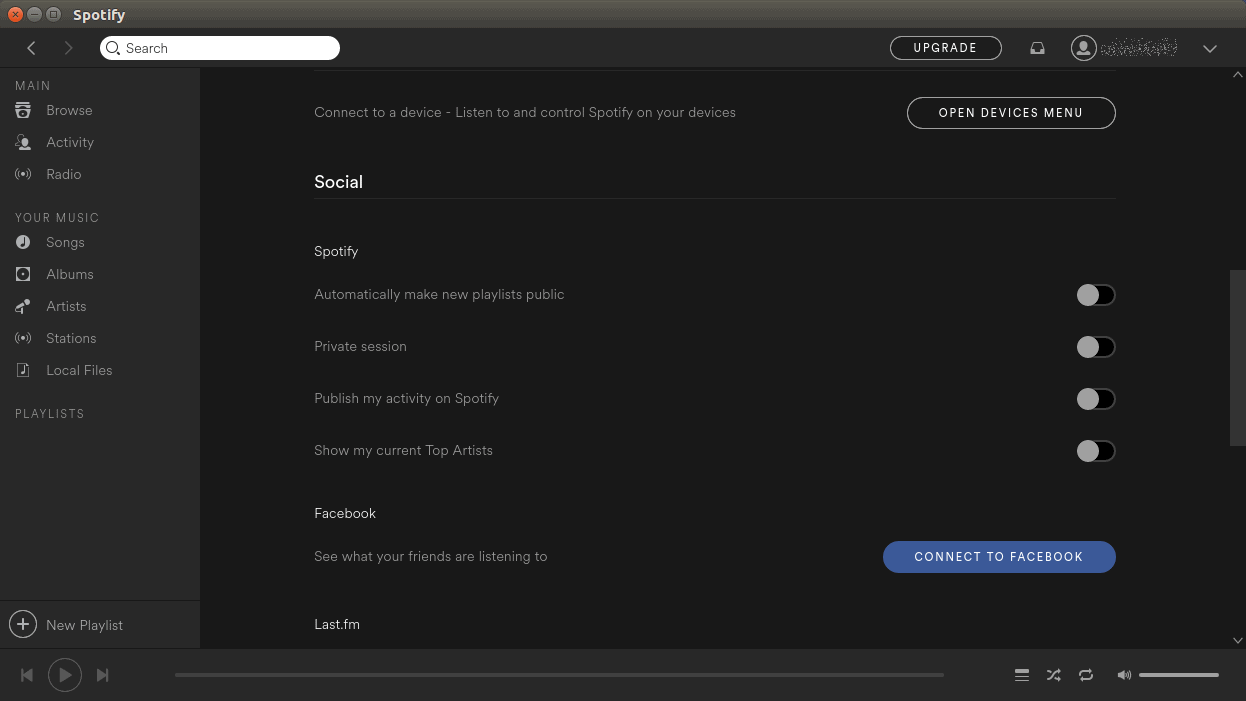The width and height of the screenshot is (1246, 701).
Task: Enable Show my current Top Artists
Action: click(1095, 451)
